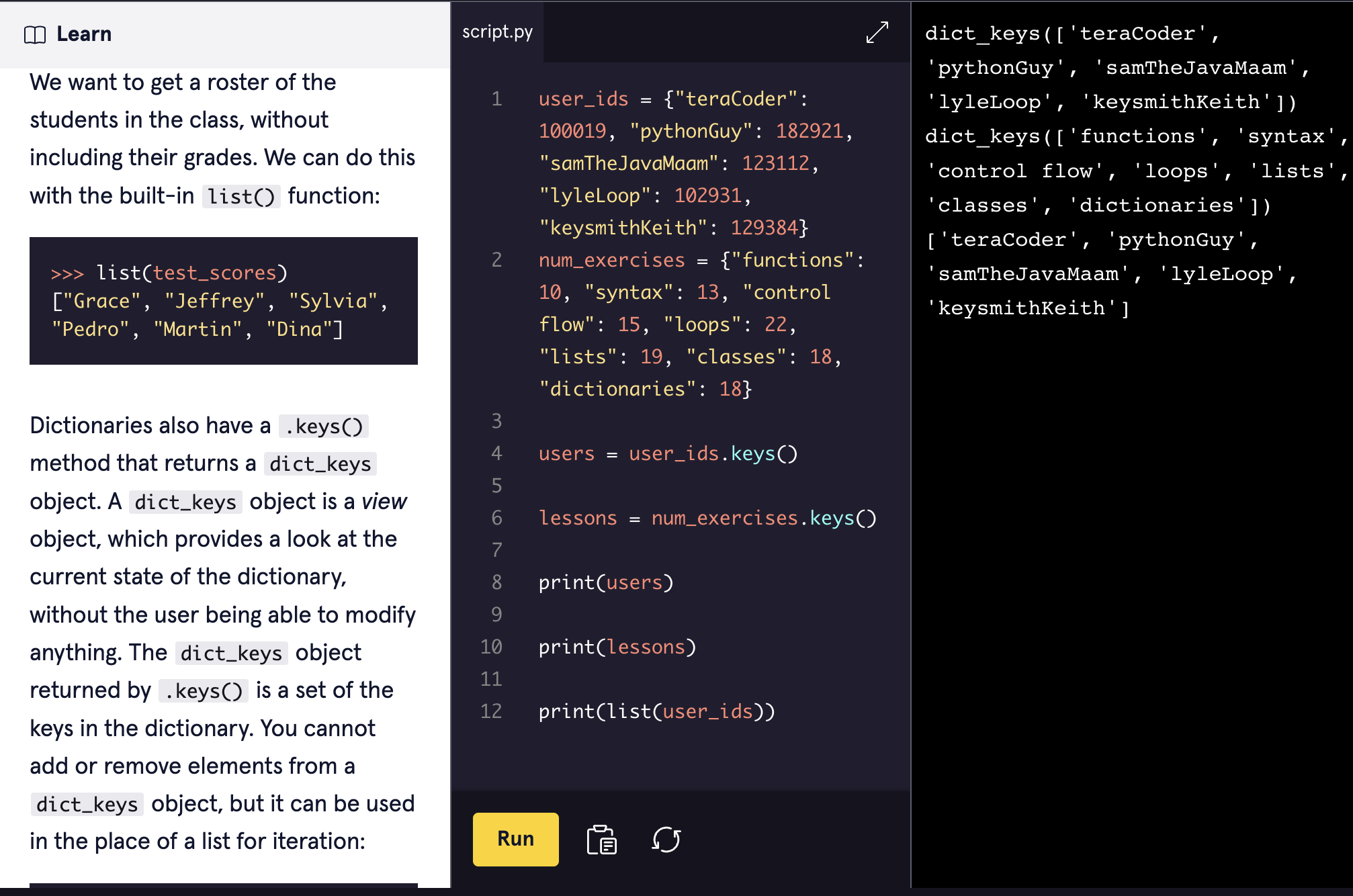Click line number 1 in gutter
Viewport: 1353px width, 896px height.
click(x=496, y=99)
